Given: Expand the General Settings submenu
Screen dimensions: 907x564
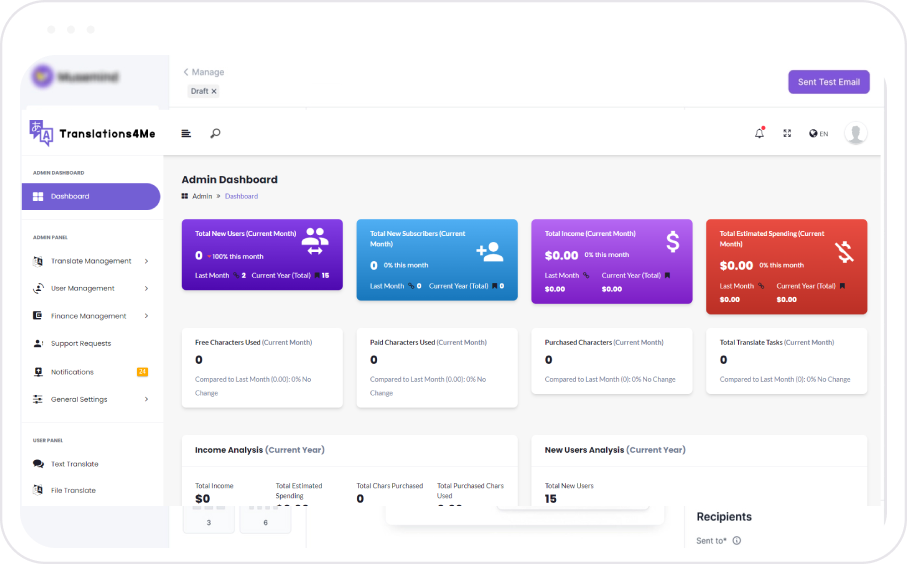Looking at the screenshot, I should tap(146, 400).
